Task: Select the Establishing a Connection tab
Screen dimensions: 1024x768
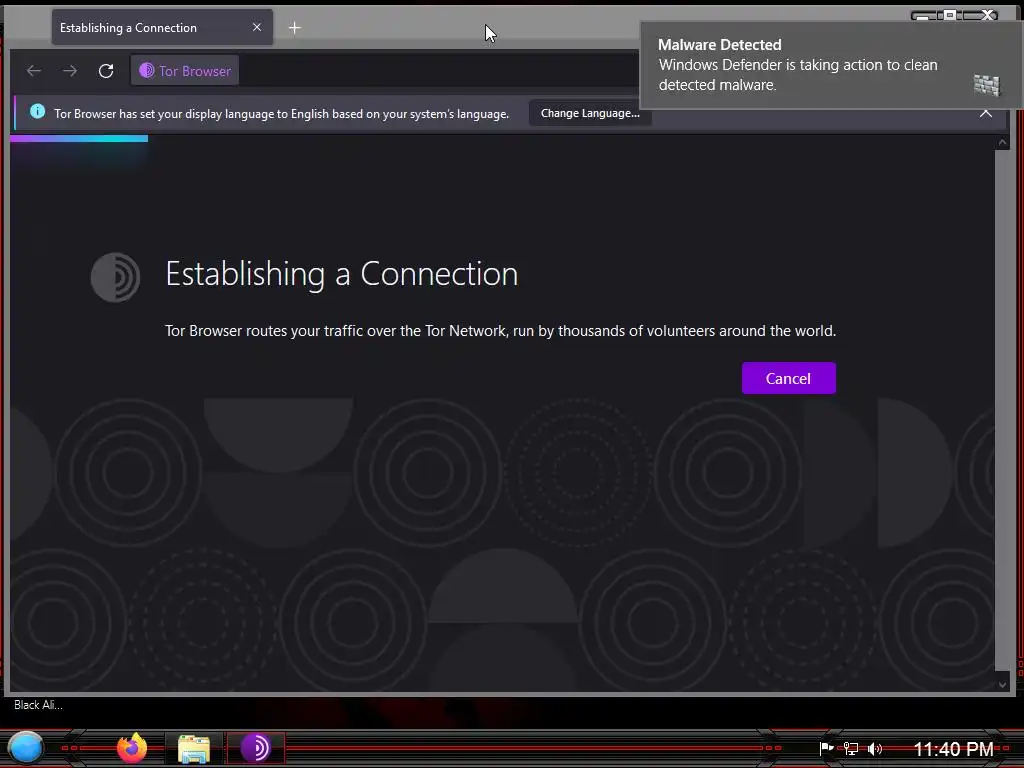Action: [162, 27]
